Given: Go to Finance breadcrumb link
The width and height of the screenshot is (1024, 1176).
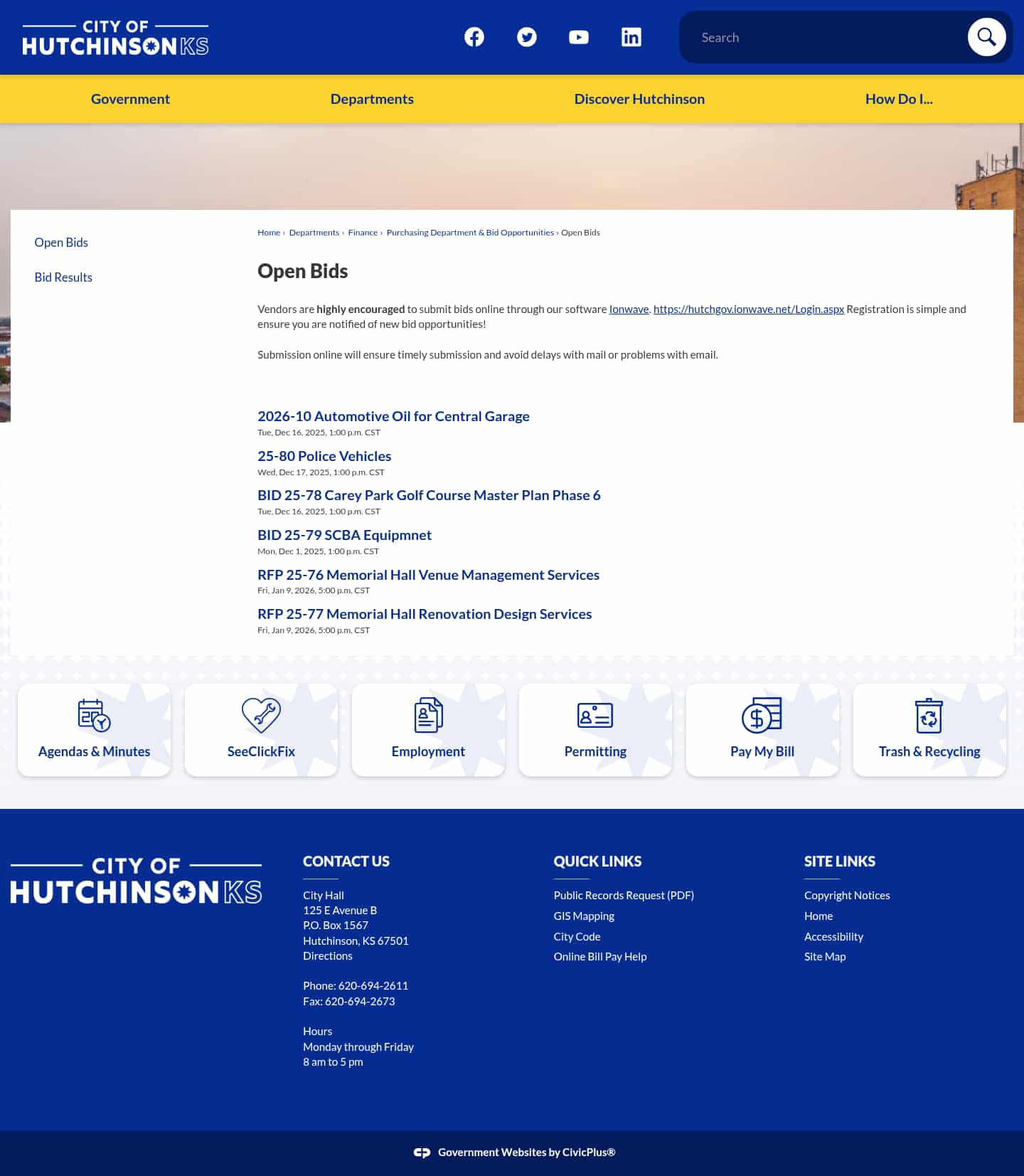Looking at the screenshot, I should pyautogui.click(x=363, y=233).
